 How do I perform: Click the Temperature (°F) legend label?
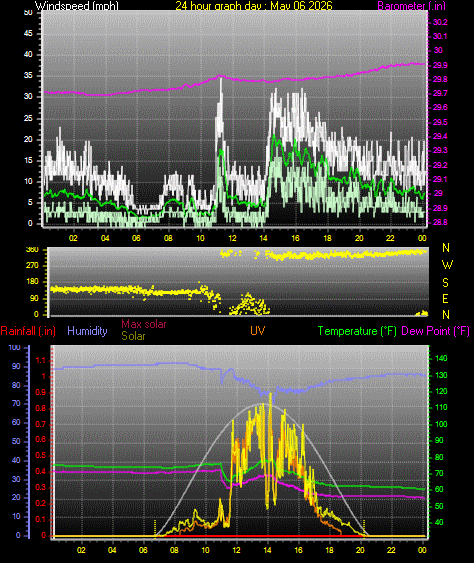click(357, 331)
